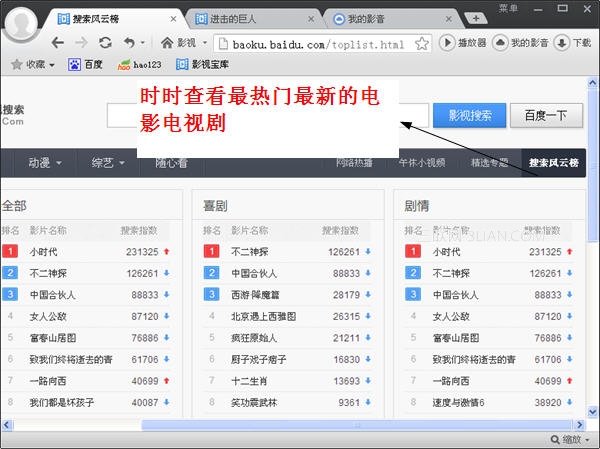The image size is (600, 449).
Task: Click the undo restore arrow icon
Action: pyautogui.click(x=129, y=42)
